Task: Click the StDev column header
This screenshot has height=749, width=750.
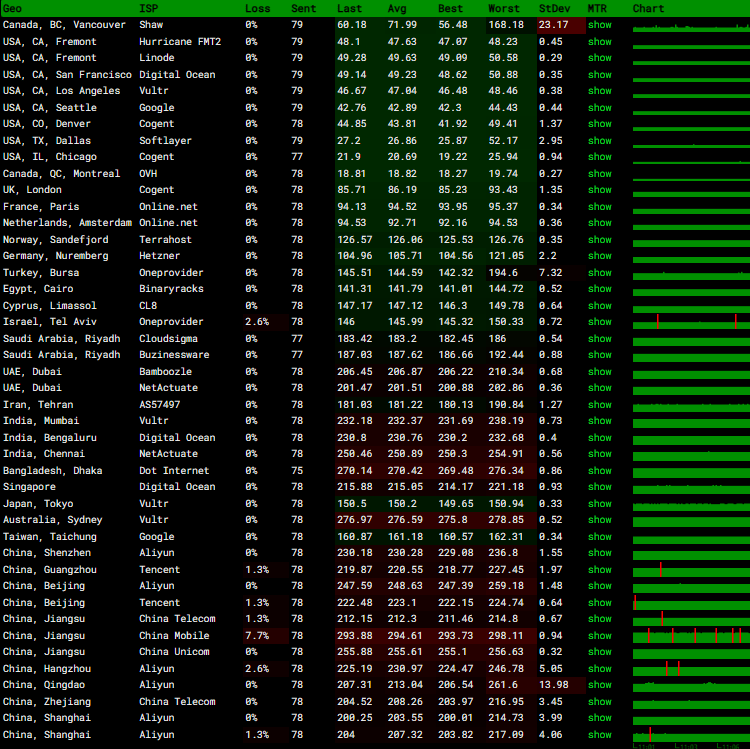Action: [x=554, y=8]
